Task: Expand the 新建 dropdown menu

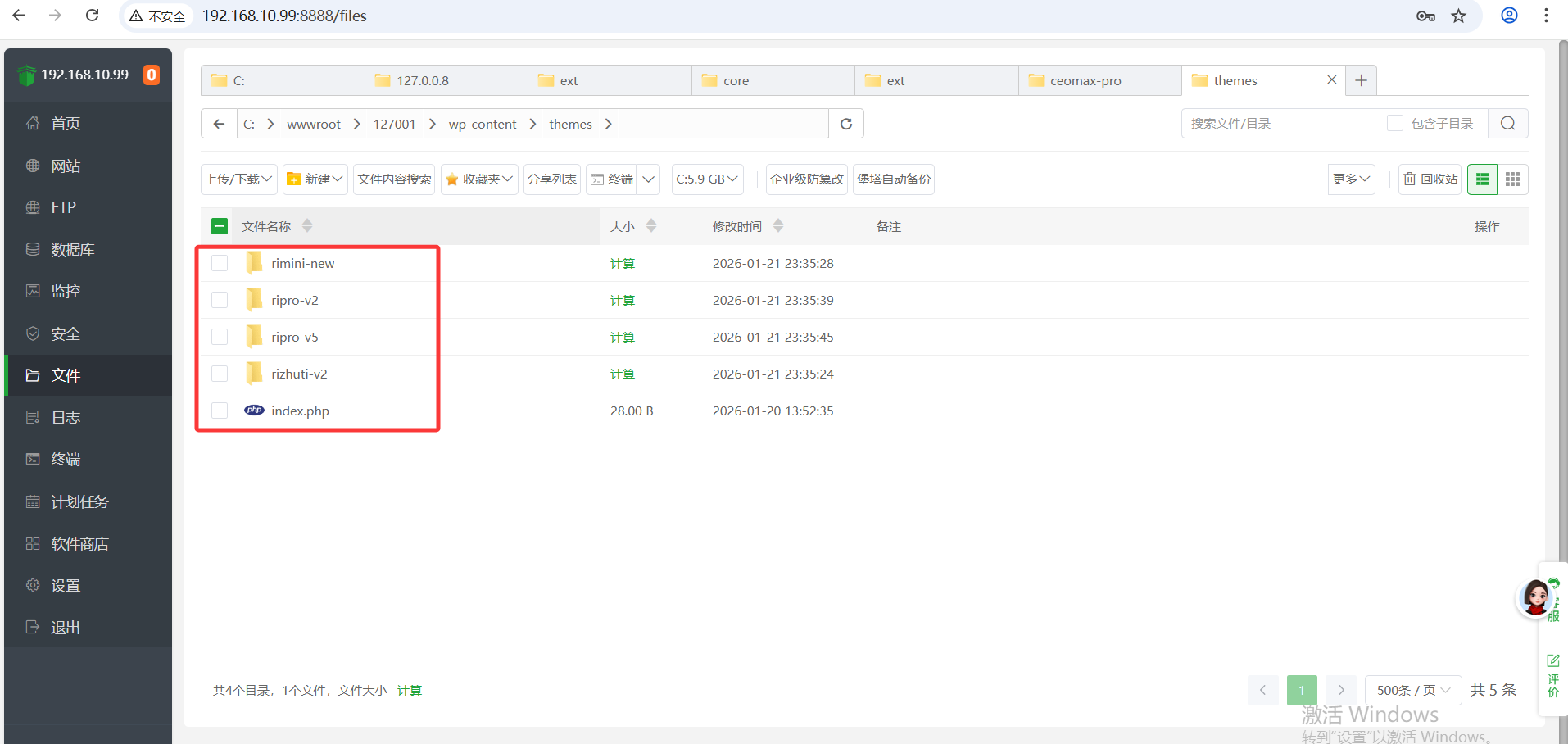Action: coord(315,179)
